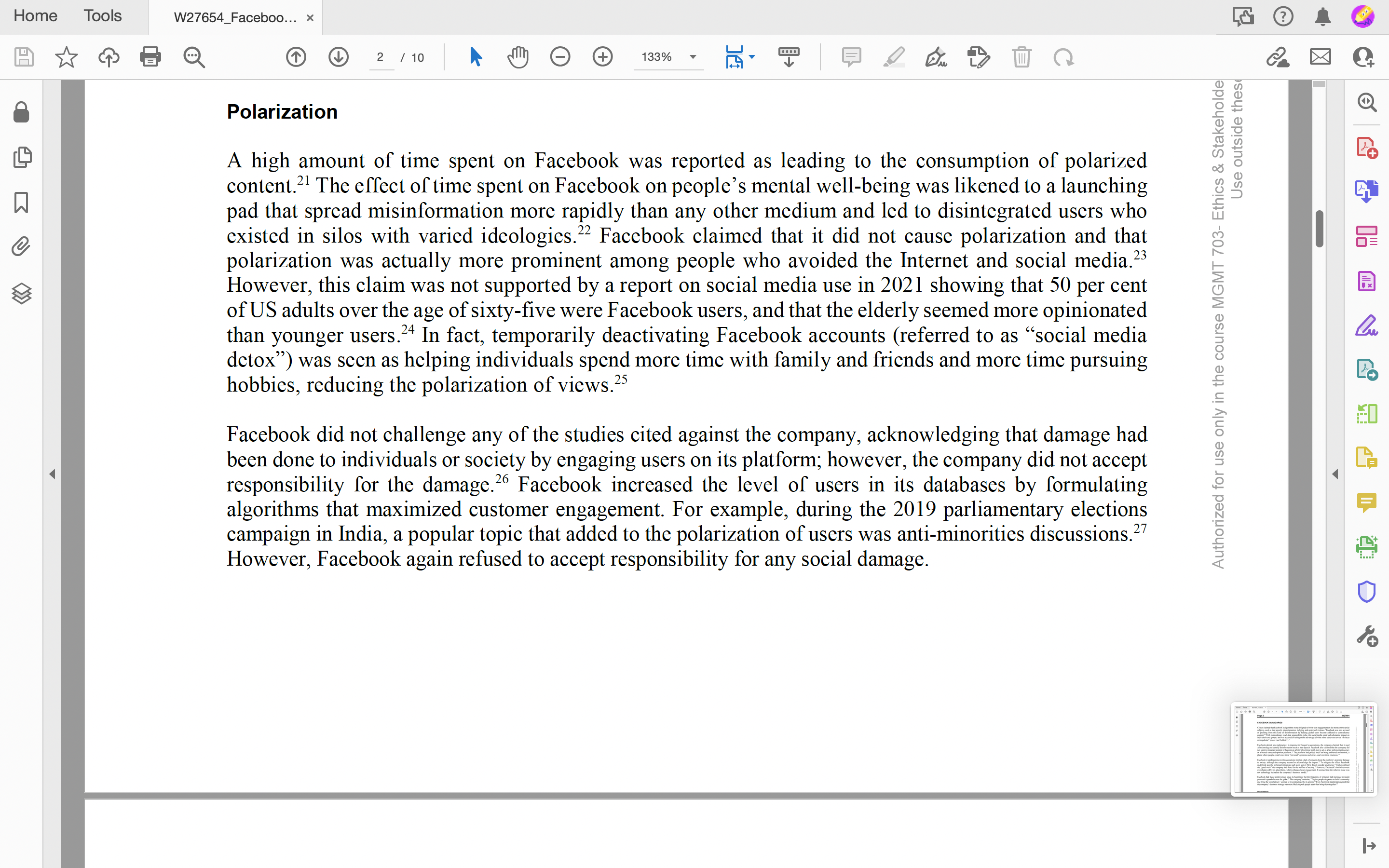
Task: Show the Bookmarks panel
Action: tap(21, 203)
